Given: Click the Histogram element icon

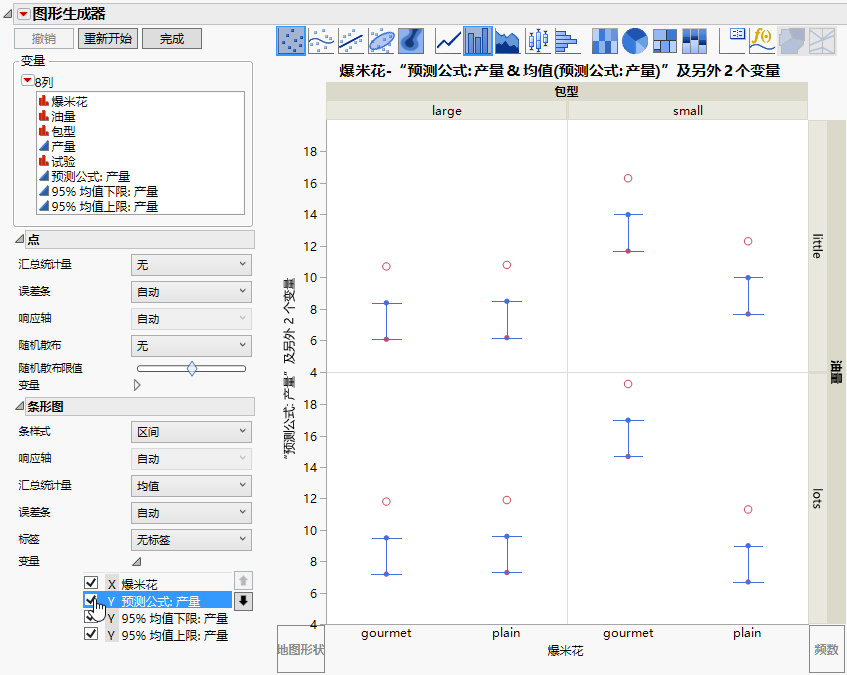Looking at the screenshot, I should (x=567, y=40).
